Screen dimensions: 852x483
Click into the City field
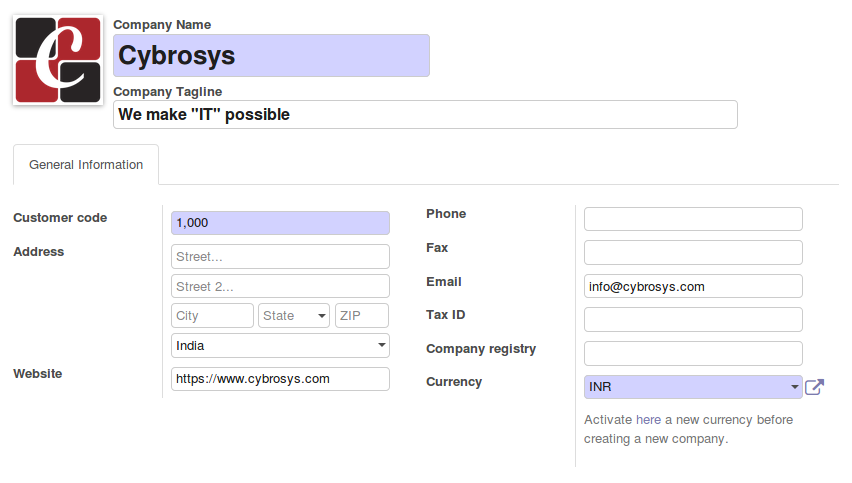point(212,316)
